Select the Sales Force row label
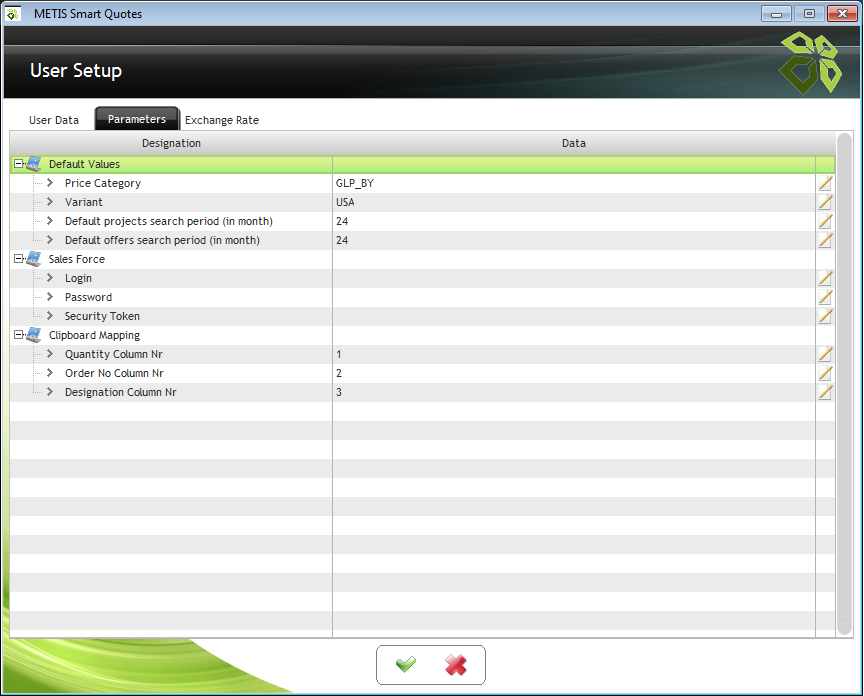Image resolution: width=864 pixels, height=696 pixels. [77, 259]
